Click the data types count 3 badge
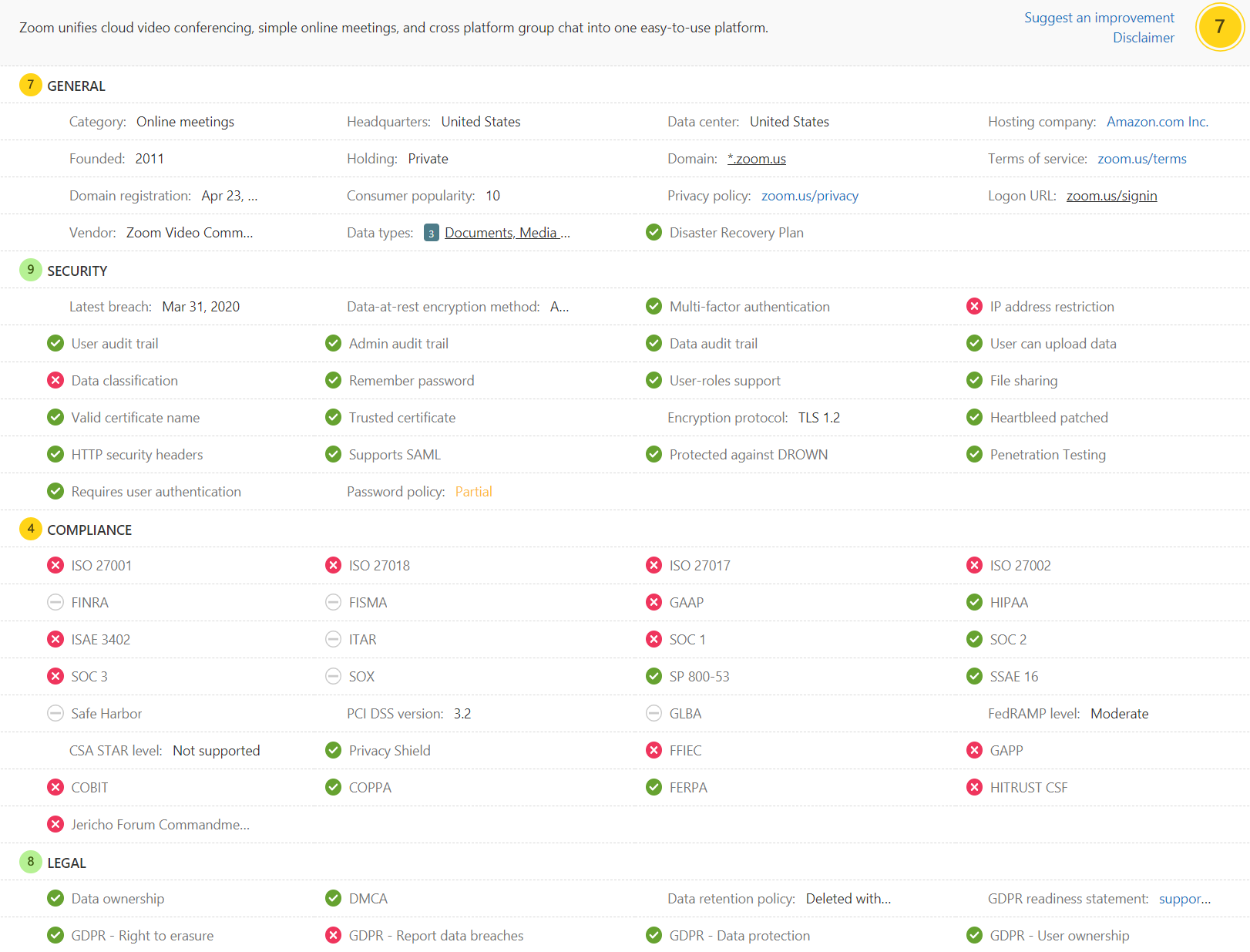The image size is (1250, 952). [432, 233]
